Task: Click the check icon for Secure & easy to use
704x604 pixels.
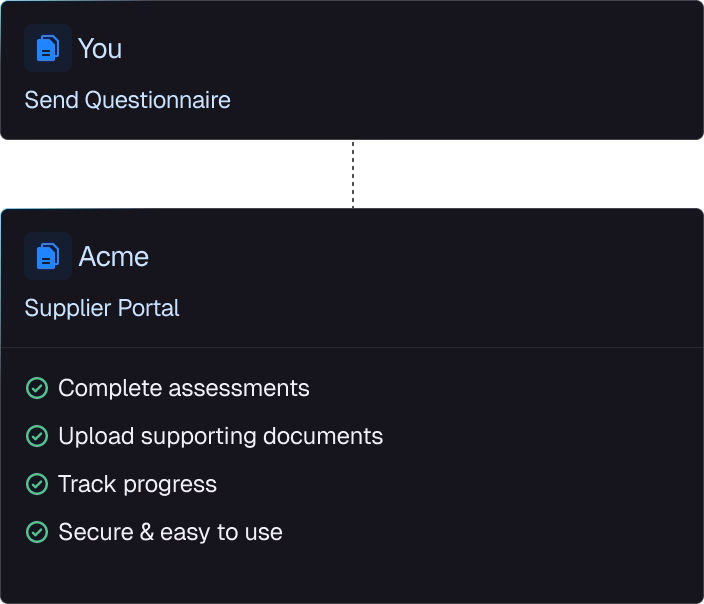Action: [37, 532]
